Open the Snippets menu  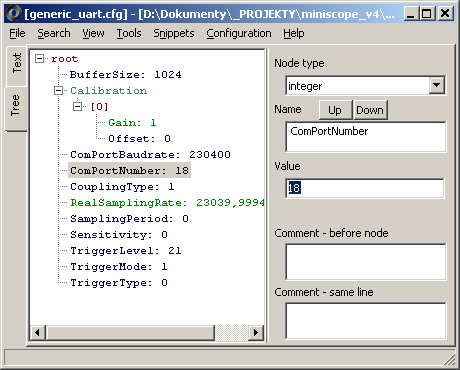(174, 33)
